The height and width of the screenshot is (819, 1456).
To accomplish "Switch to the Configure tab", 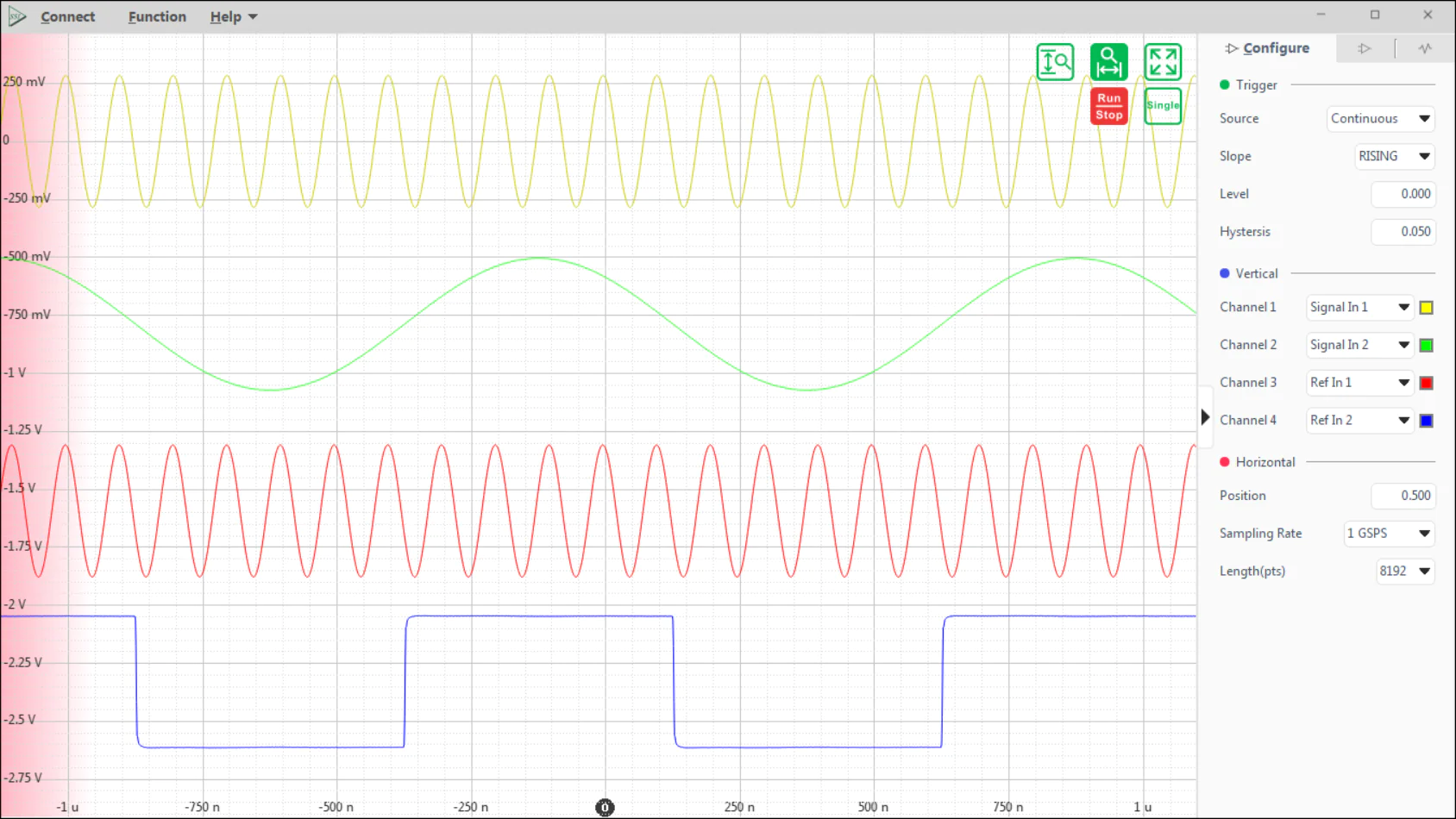I will coord(1267,49).
